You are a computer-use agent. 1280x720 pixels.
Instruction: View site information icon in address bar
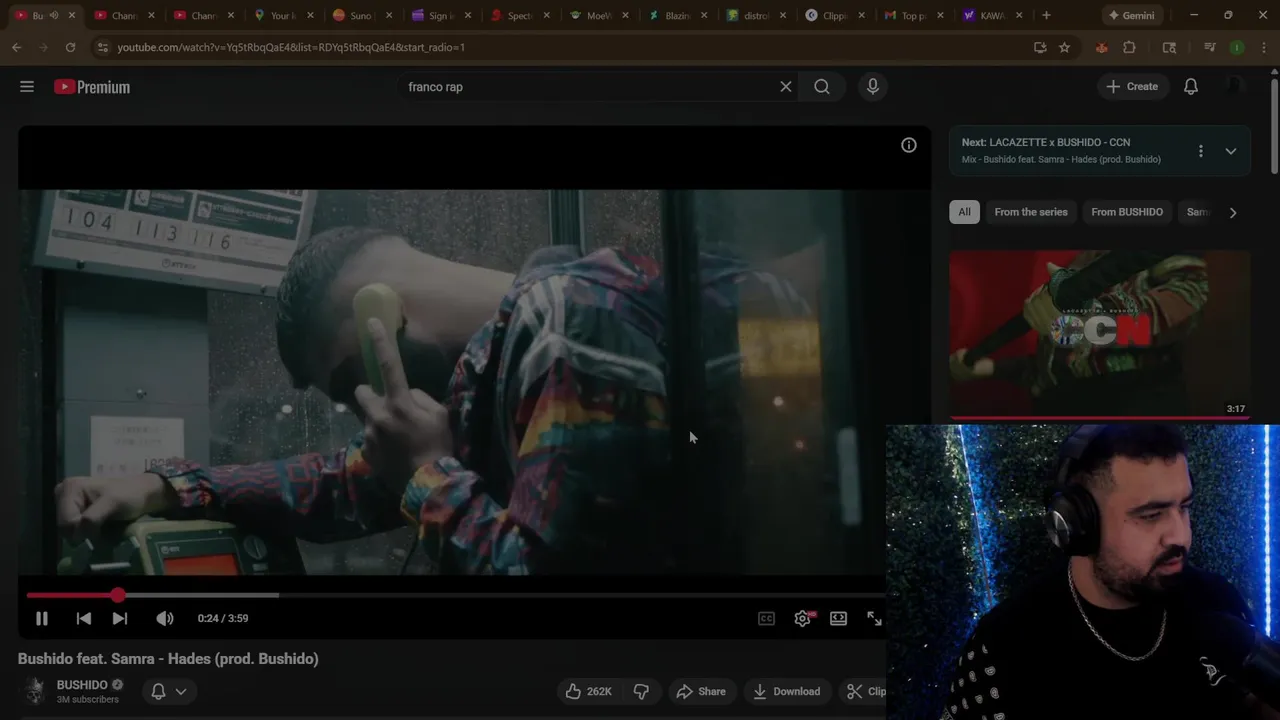click(x=102, y=47)
